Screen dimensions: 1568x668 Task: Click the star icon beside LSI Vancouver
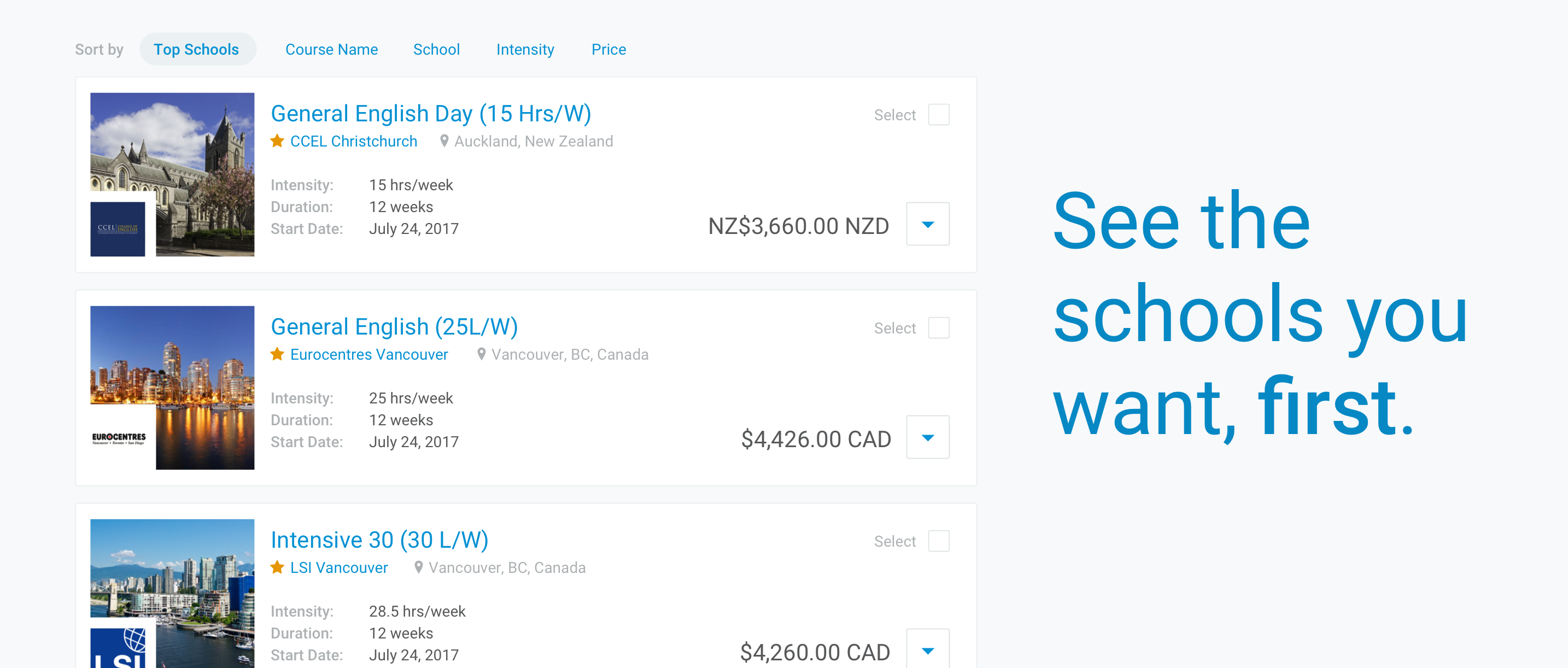(277, 567)
